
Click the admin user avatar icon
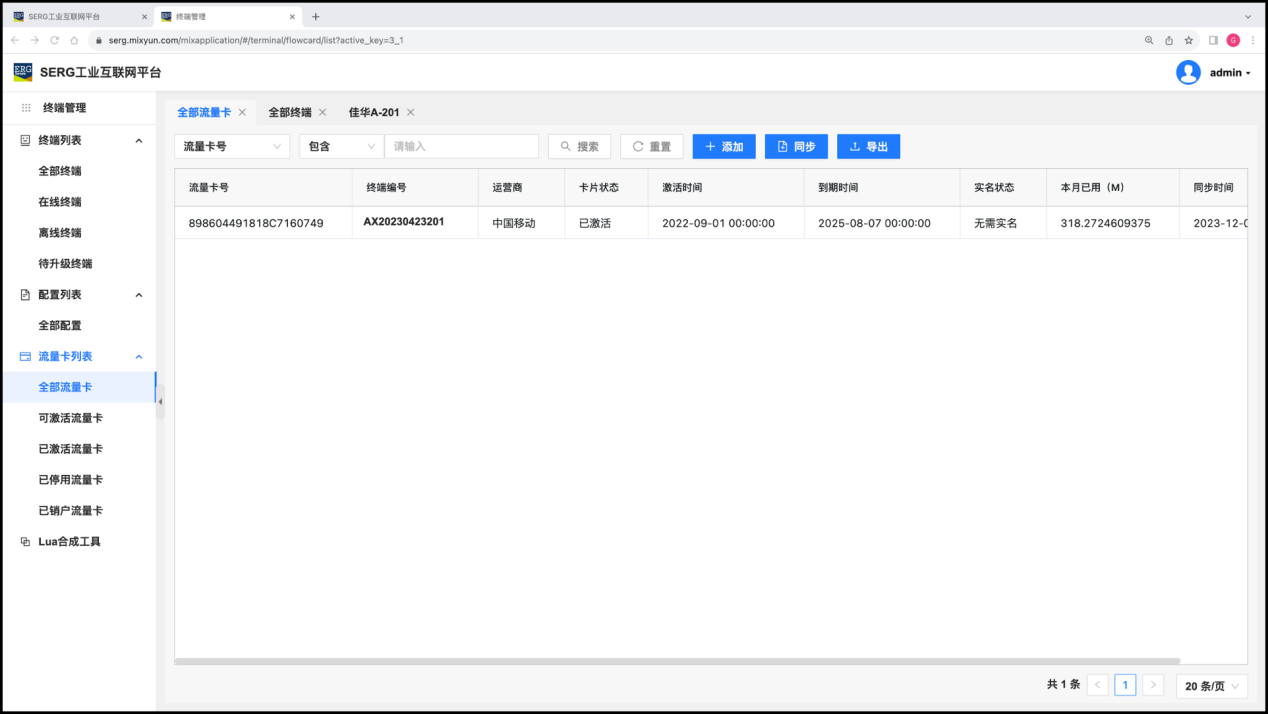pos(1188,72)
